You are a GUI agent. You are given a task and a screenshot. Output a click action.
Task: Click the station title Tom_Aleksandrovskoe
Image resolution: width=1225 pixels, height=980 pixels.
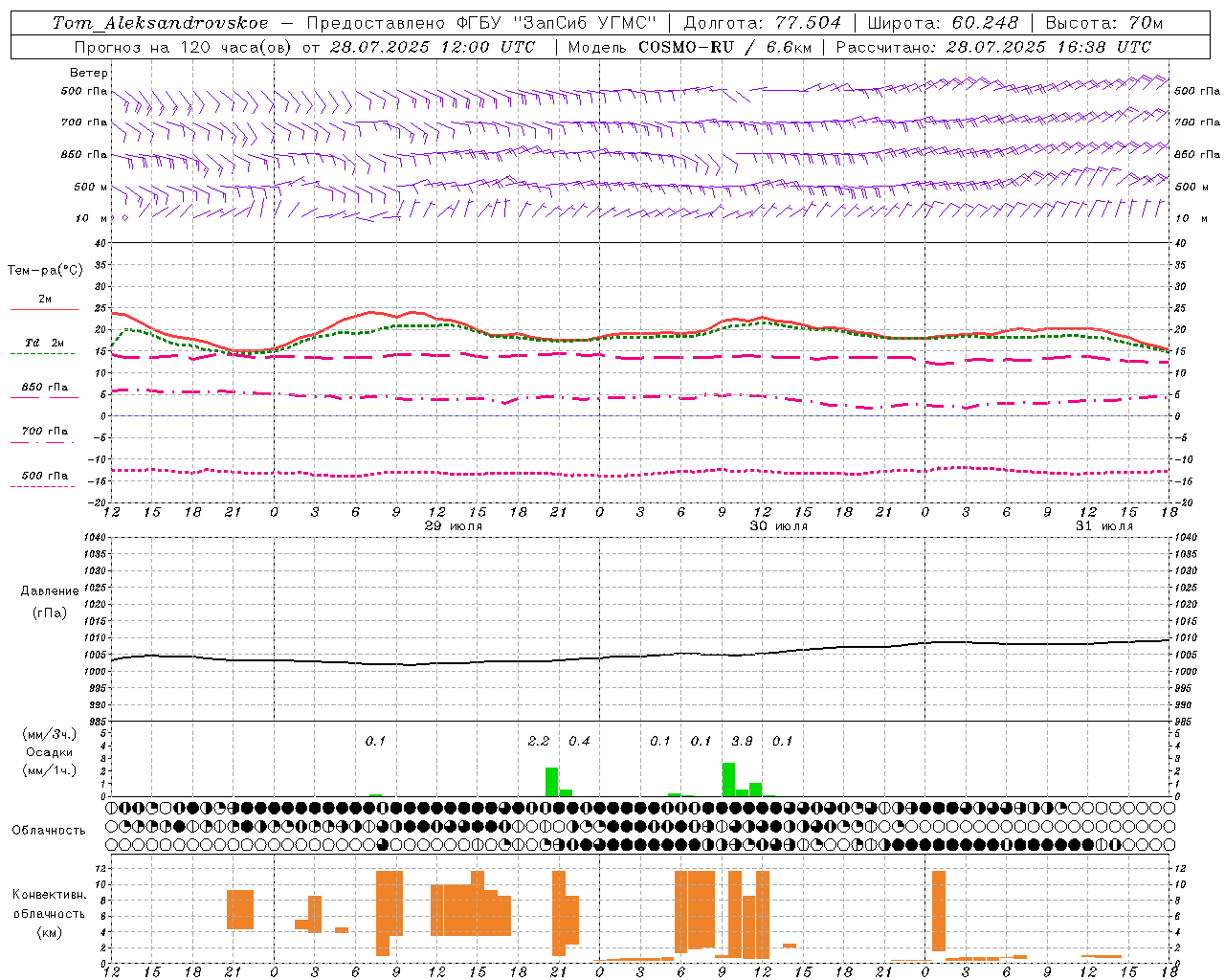tap(161, 23)
